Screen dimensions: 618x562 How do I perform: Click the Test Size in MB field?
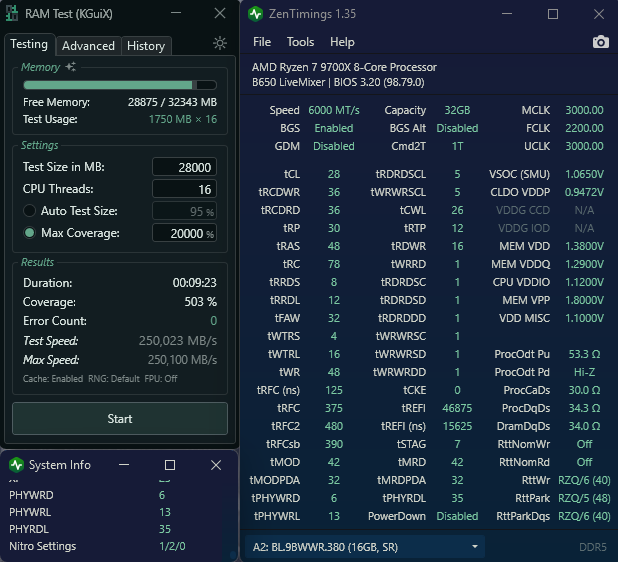pos(184,167)
